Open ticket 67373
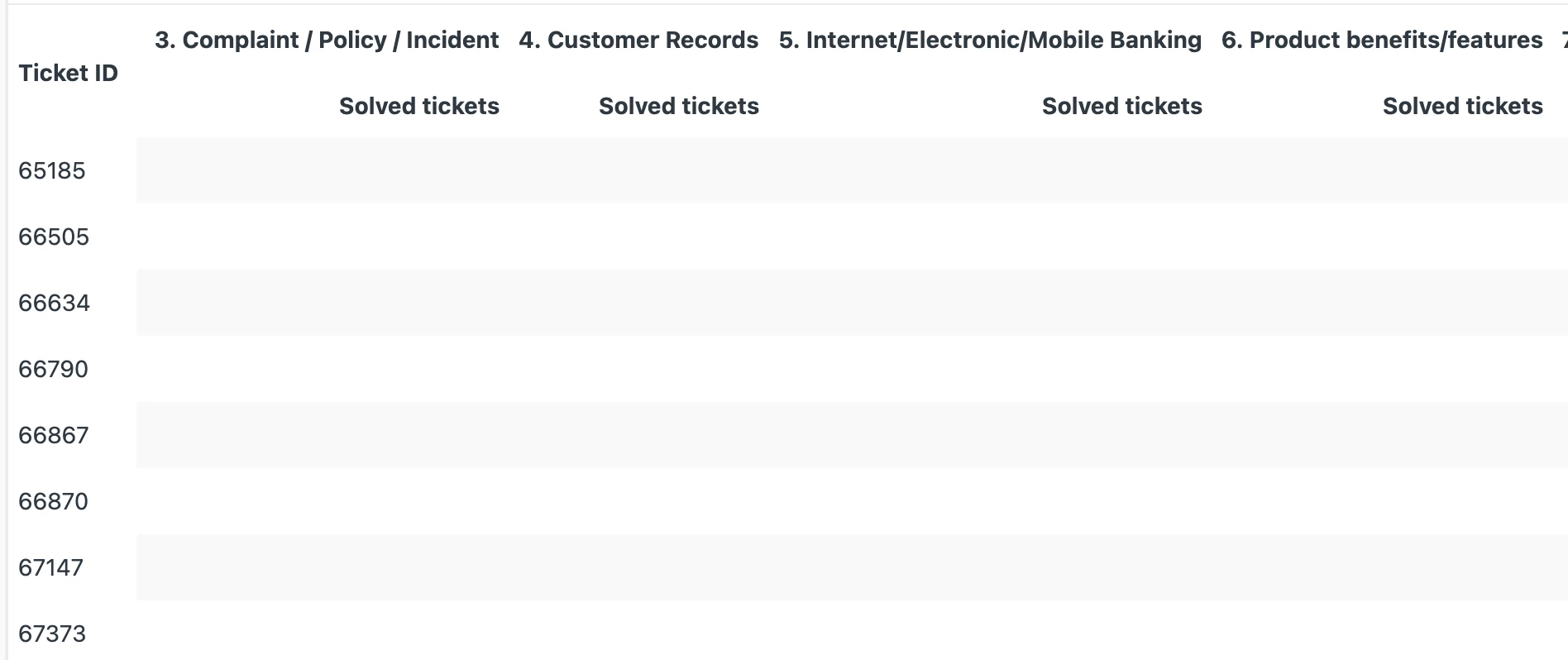This screenshot has height=660, width=1568. (x=52, y=634)
